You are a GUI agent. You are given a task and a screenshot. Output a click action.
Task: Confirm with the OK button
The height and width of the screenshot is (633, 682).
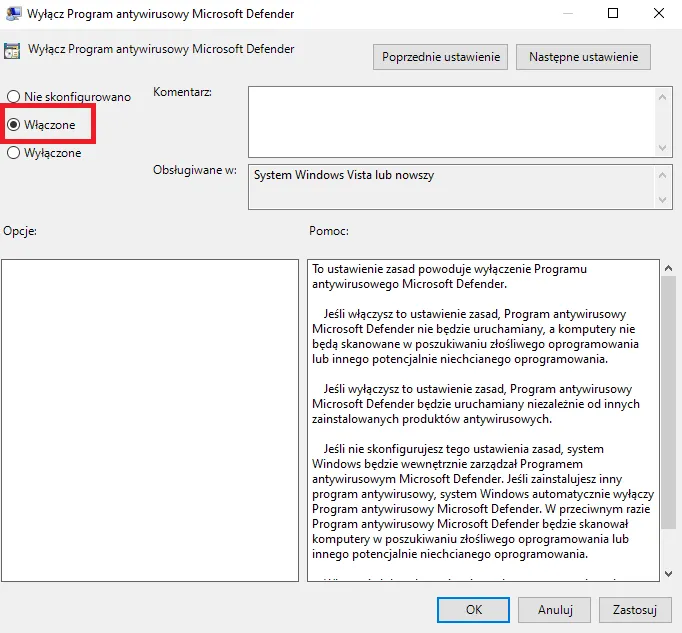click(473, 610)
